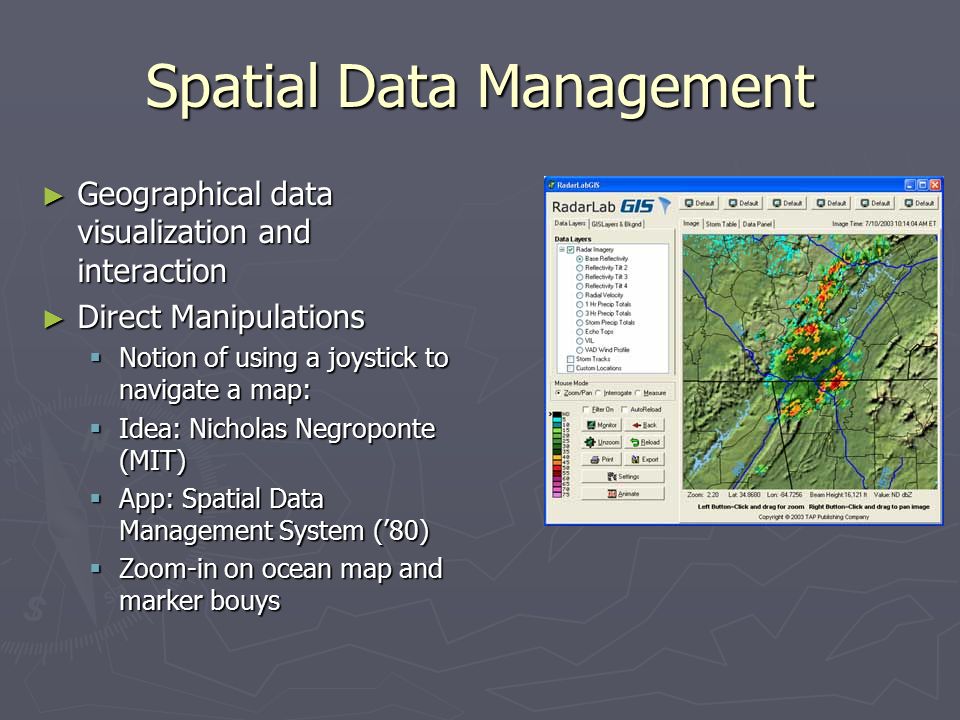
Task: Click the Mouse Mode group label
Action: pos(571,383)
